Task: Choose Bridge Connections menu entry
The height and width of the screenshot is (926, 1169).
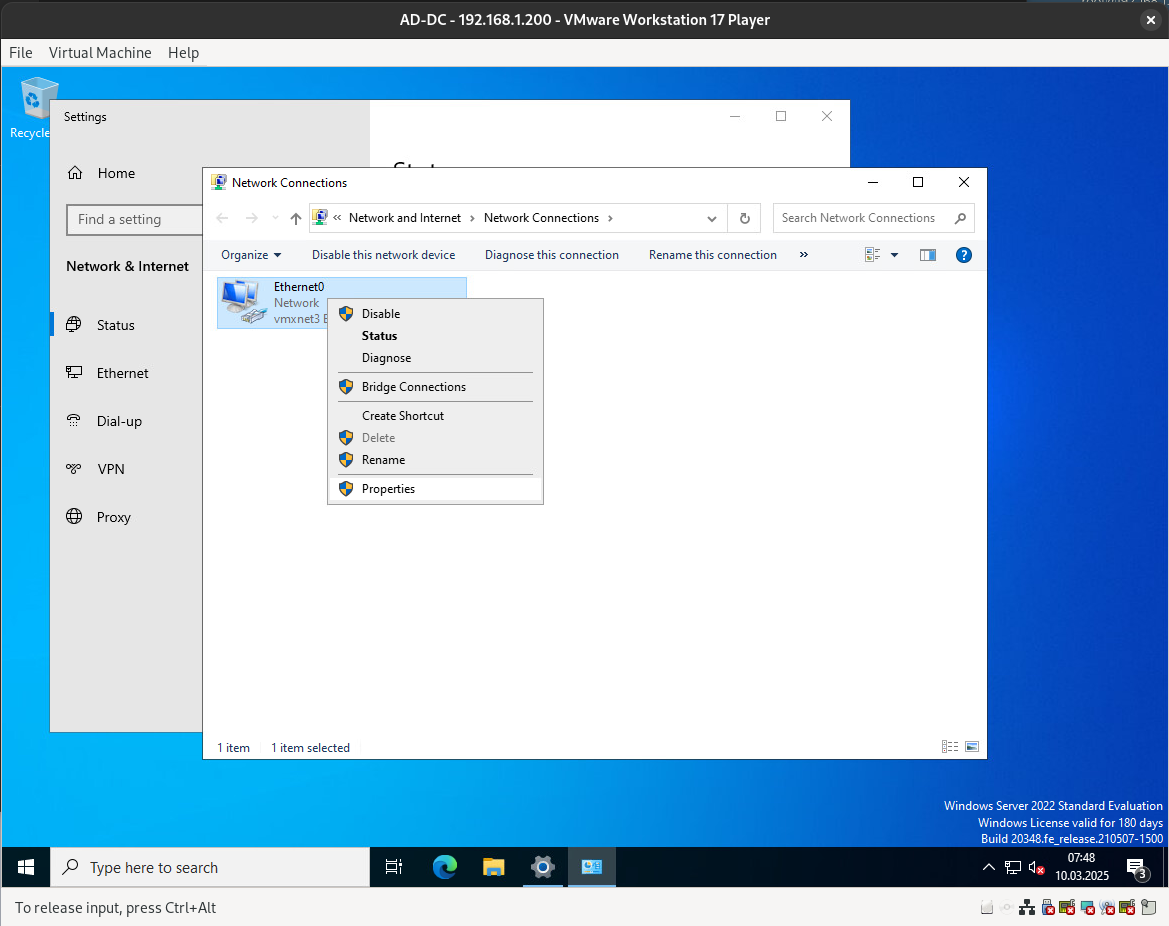Action: (413, 387)
